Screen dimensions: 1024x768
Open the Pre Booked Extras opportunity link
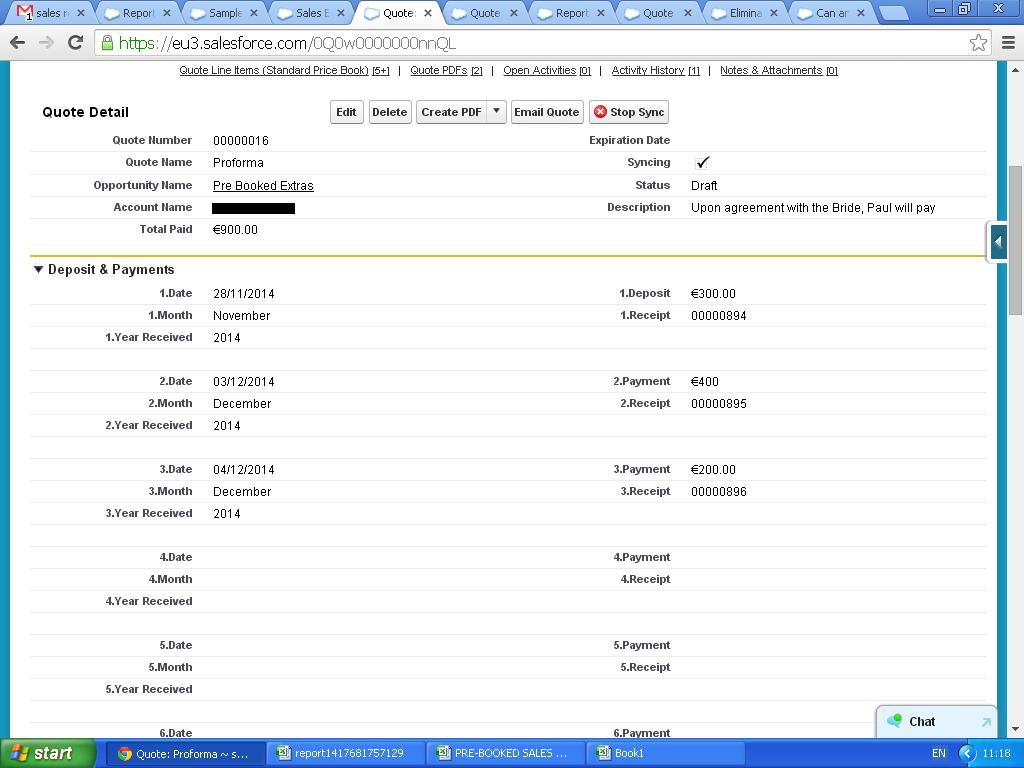(263, 186)
